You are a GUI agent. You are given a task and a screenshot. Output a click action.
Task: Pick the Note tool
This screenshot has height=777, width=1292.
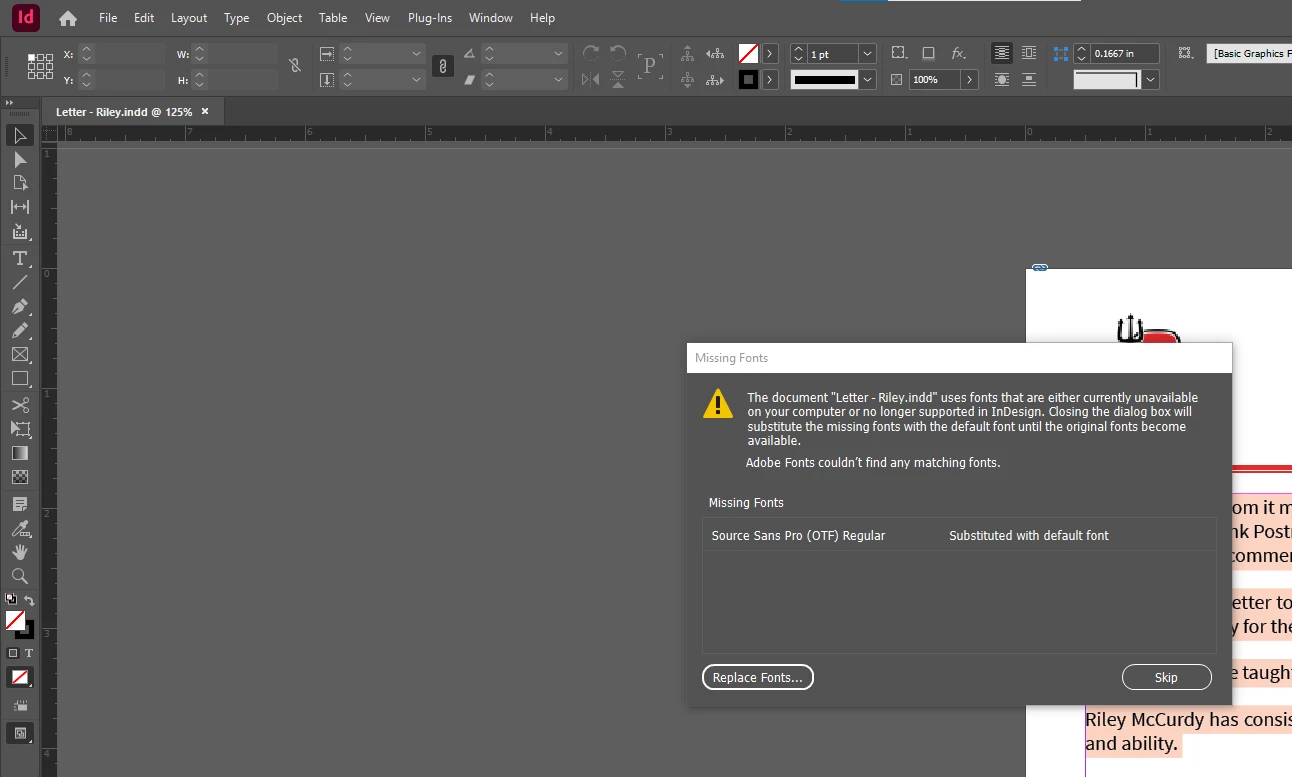pyautogui.click(x=20, y=504)
